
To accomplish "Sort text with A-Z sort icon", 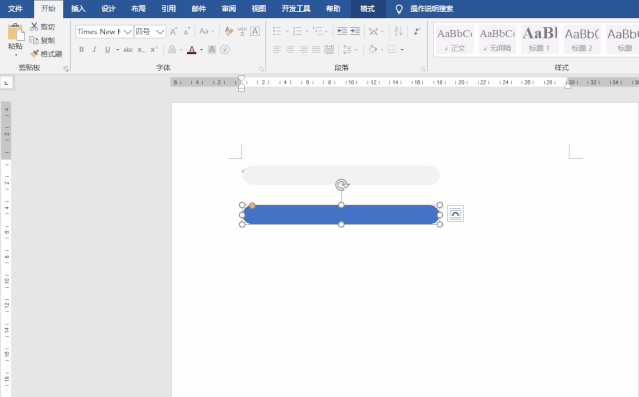I will pyautogui.click(x=399, y=31).
